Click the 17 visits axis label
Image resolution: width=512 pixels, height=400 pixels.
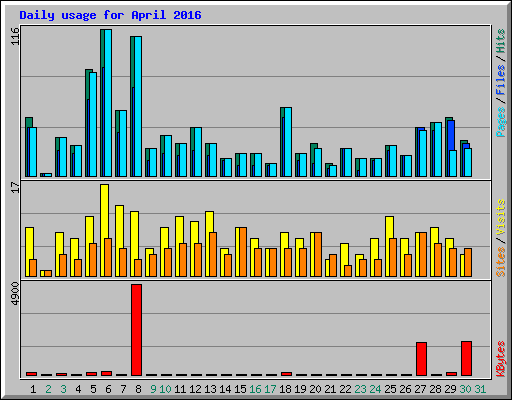point(15,188)
